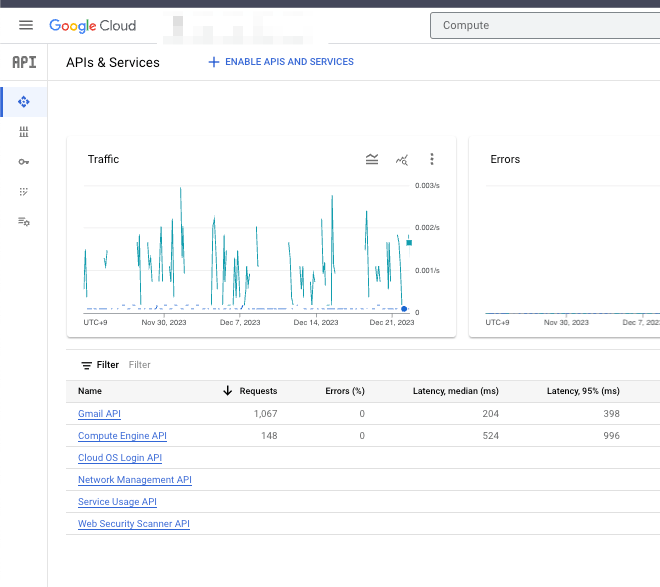This screenshot has width=660, height=587.
Task: Click the teal square marker on Traffic chart
Action: 409,243
